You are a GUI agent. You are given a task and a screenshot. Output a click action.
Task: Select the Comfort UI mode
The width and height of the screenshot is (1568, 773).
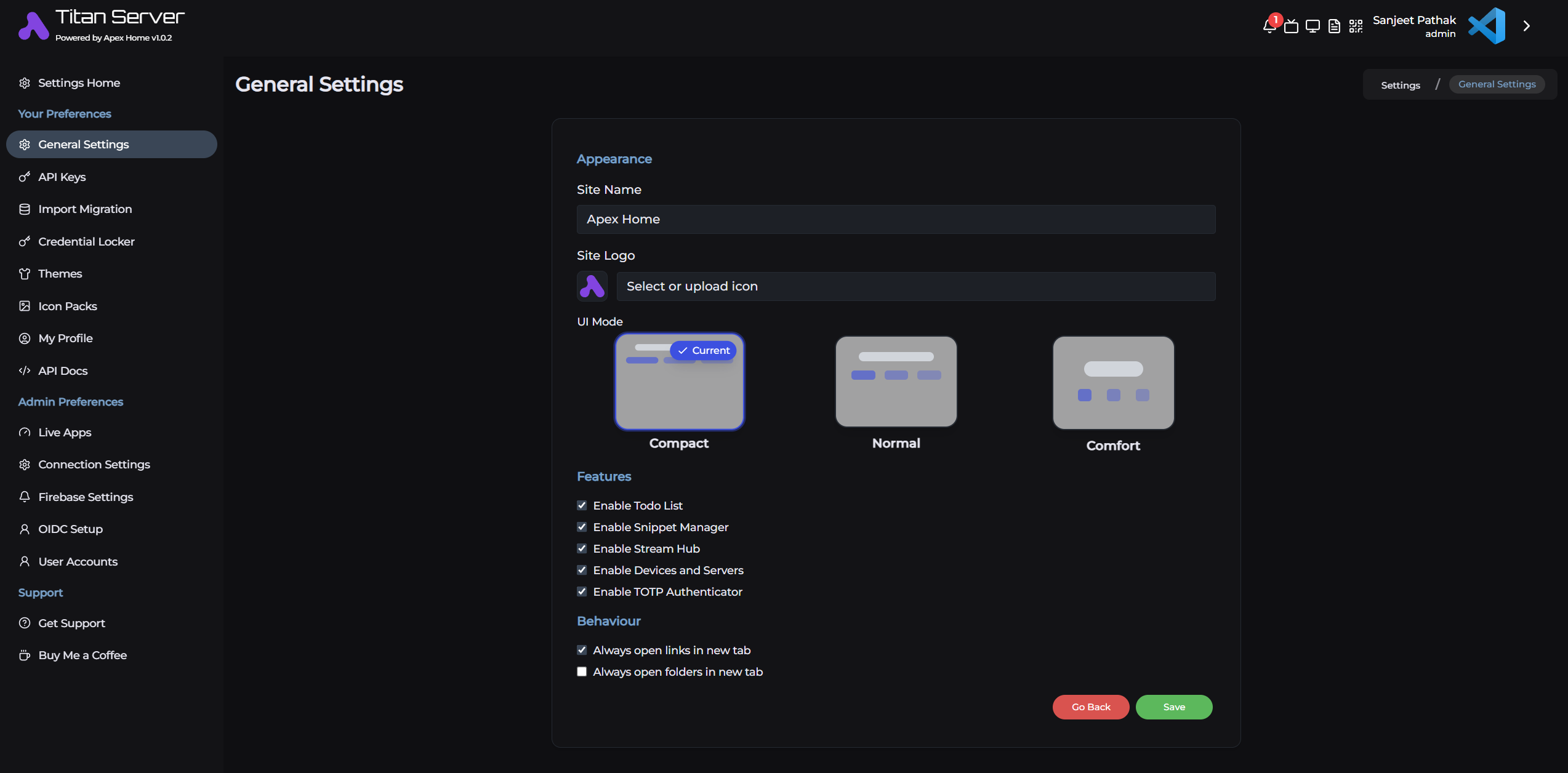(1113, 382)
